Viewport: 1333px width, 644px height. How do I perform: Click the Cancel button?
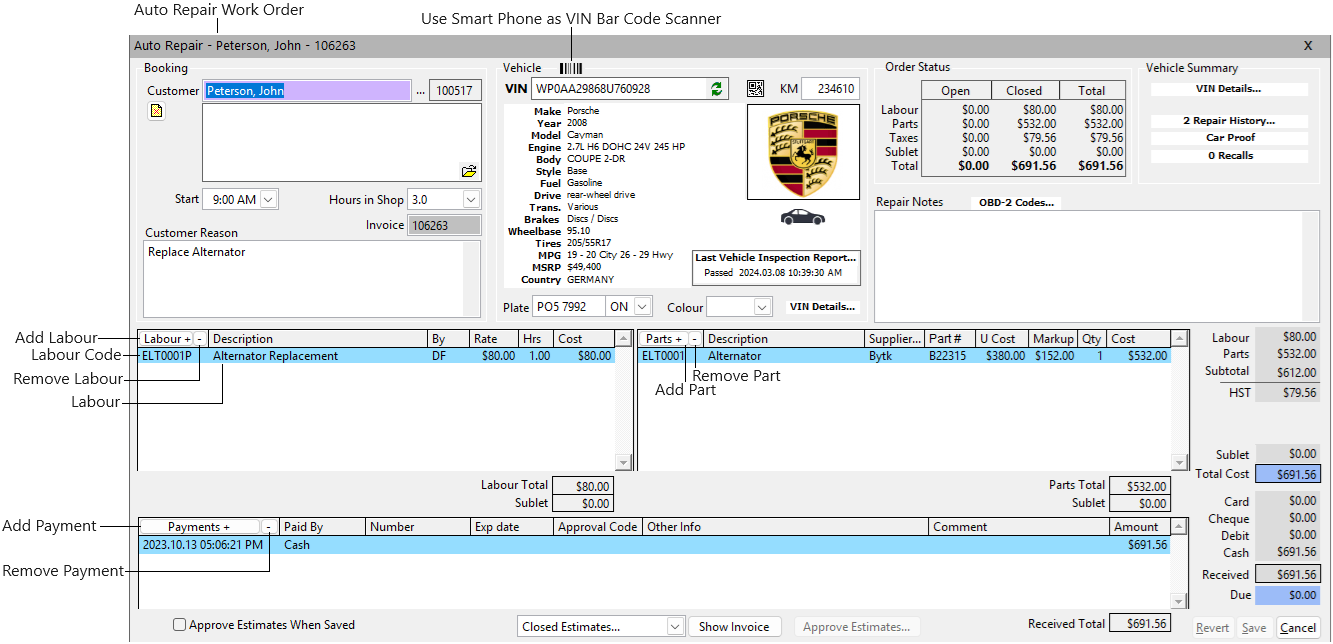(x=1298, y=628)
